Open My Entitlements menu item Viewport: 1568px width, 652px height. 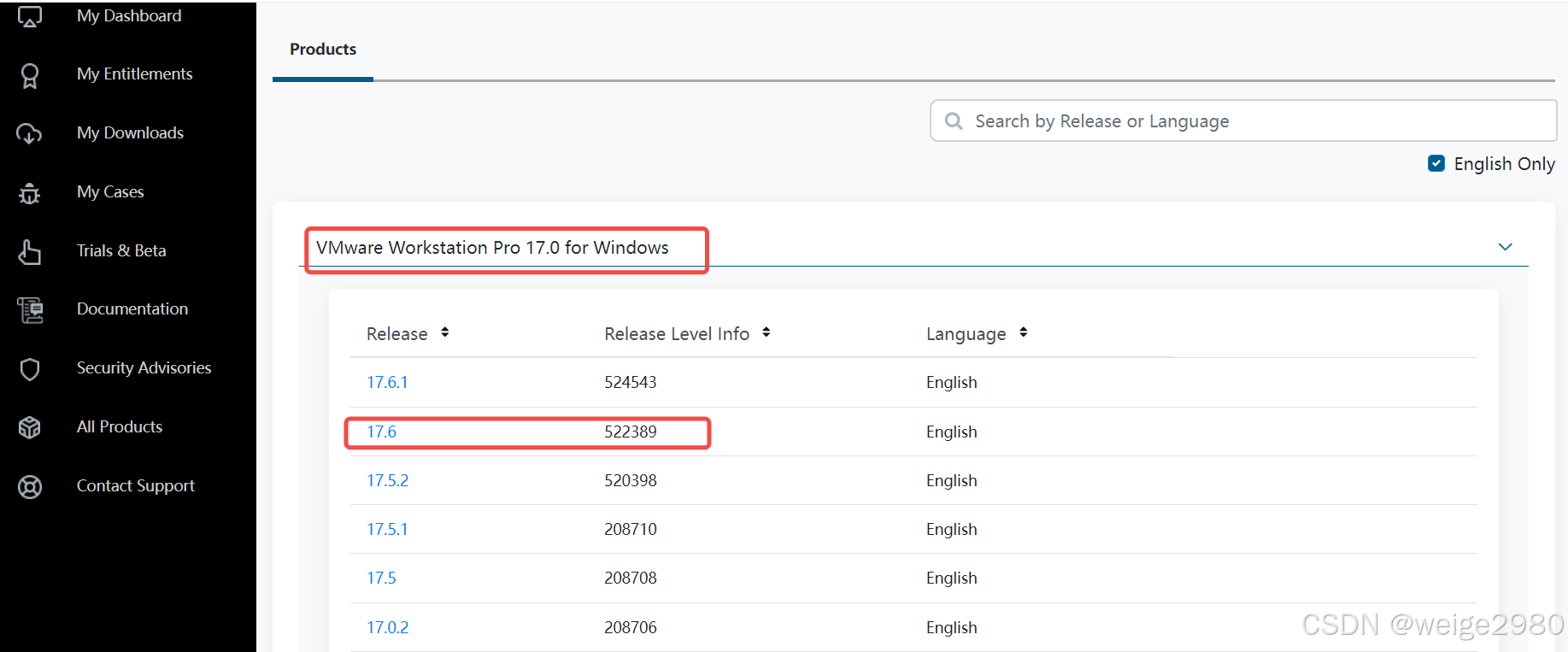pos(134,74)
